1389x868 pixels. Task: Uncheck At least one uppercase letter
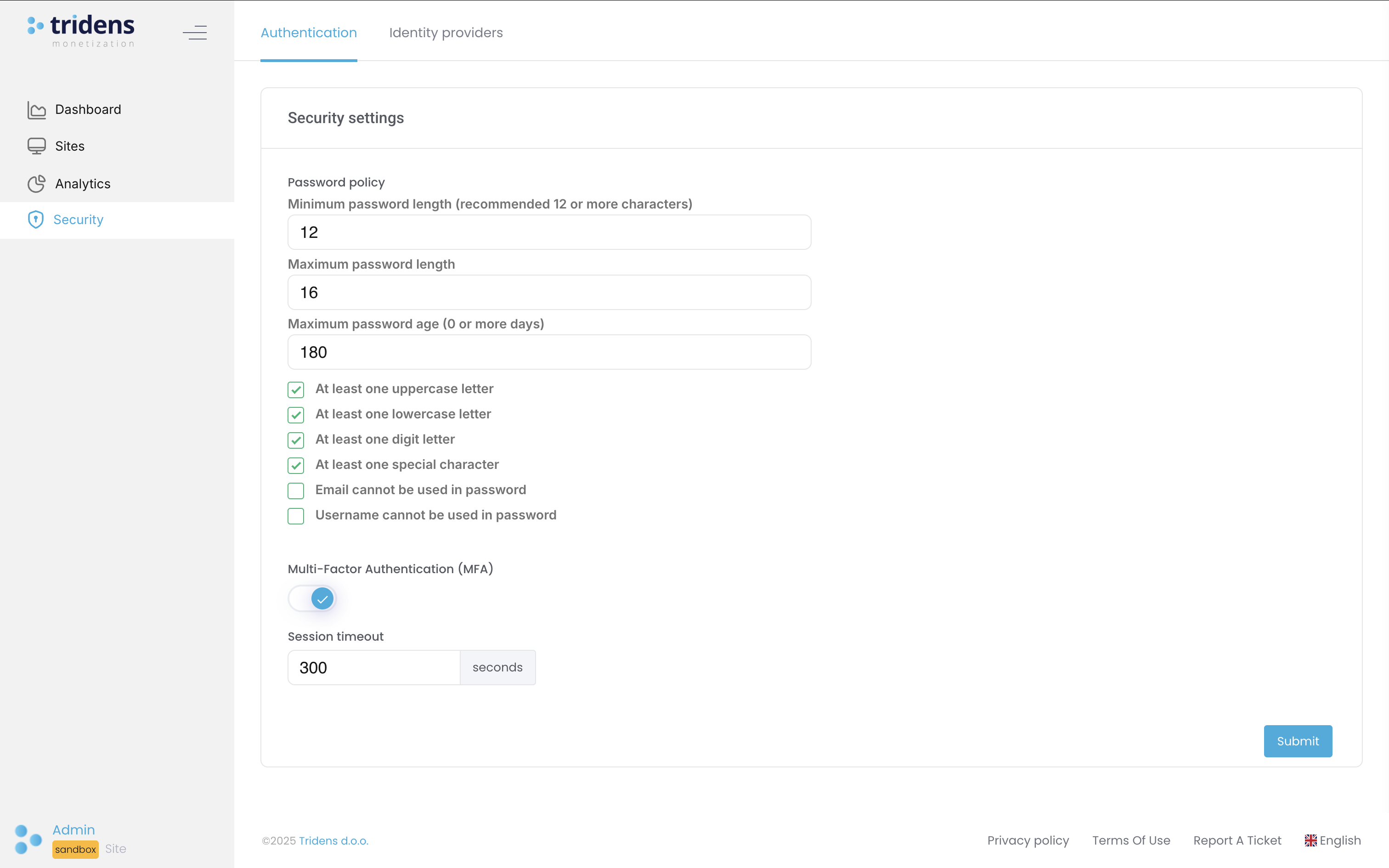tap(296, 389)
